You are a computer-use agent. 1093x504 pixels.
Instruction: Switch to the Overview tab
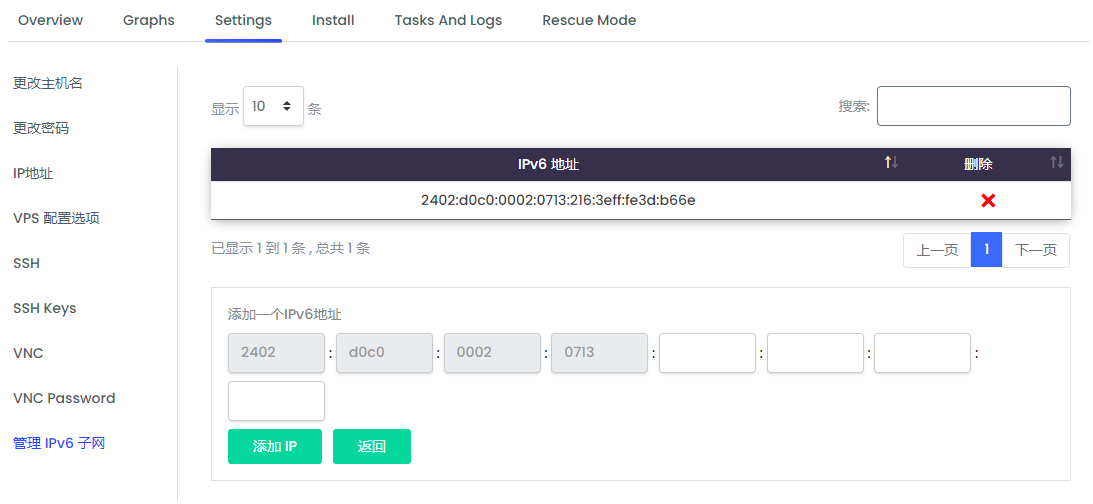pos(50,20)
